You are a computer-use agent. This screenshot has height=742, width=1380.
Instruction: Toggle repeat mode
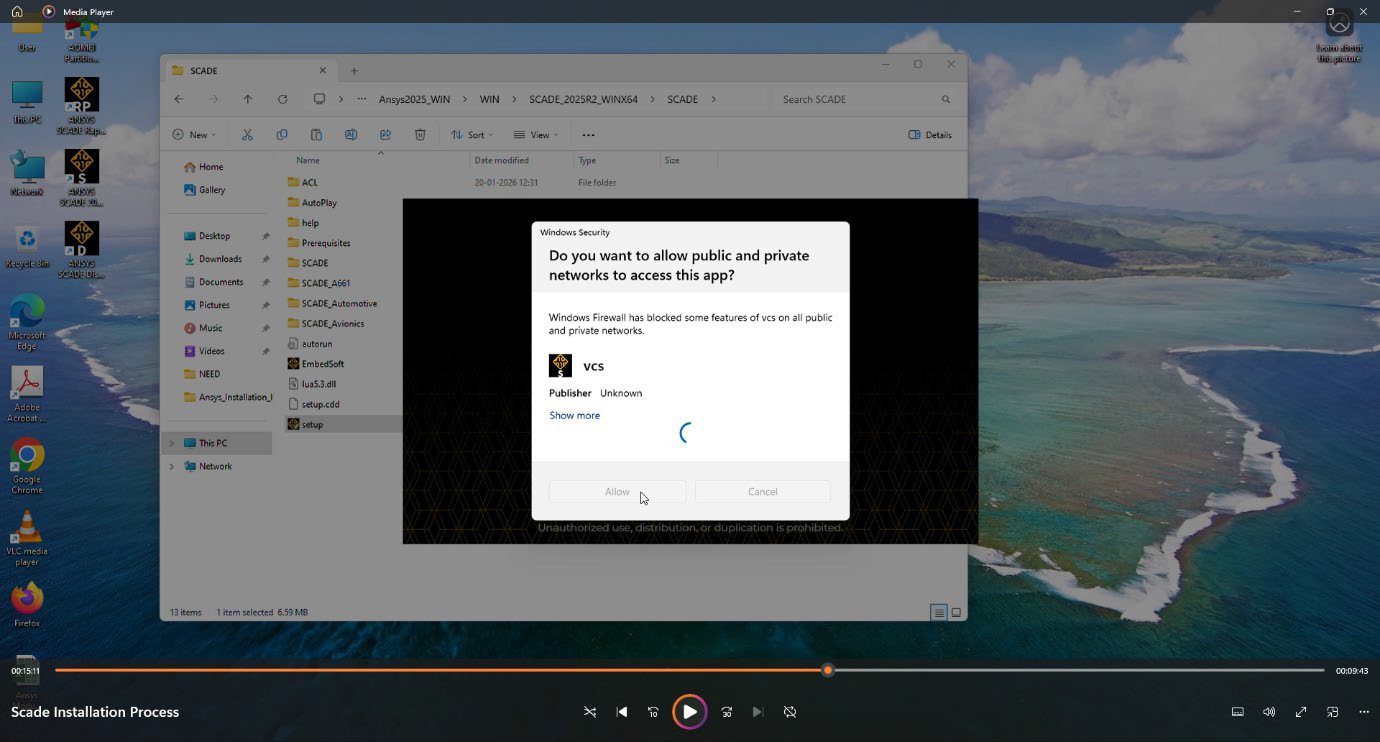click(x=790, y=712)
